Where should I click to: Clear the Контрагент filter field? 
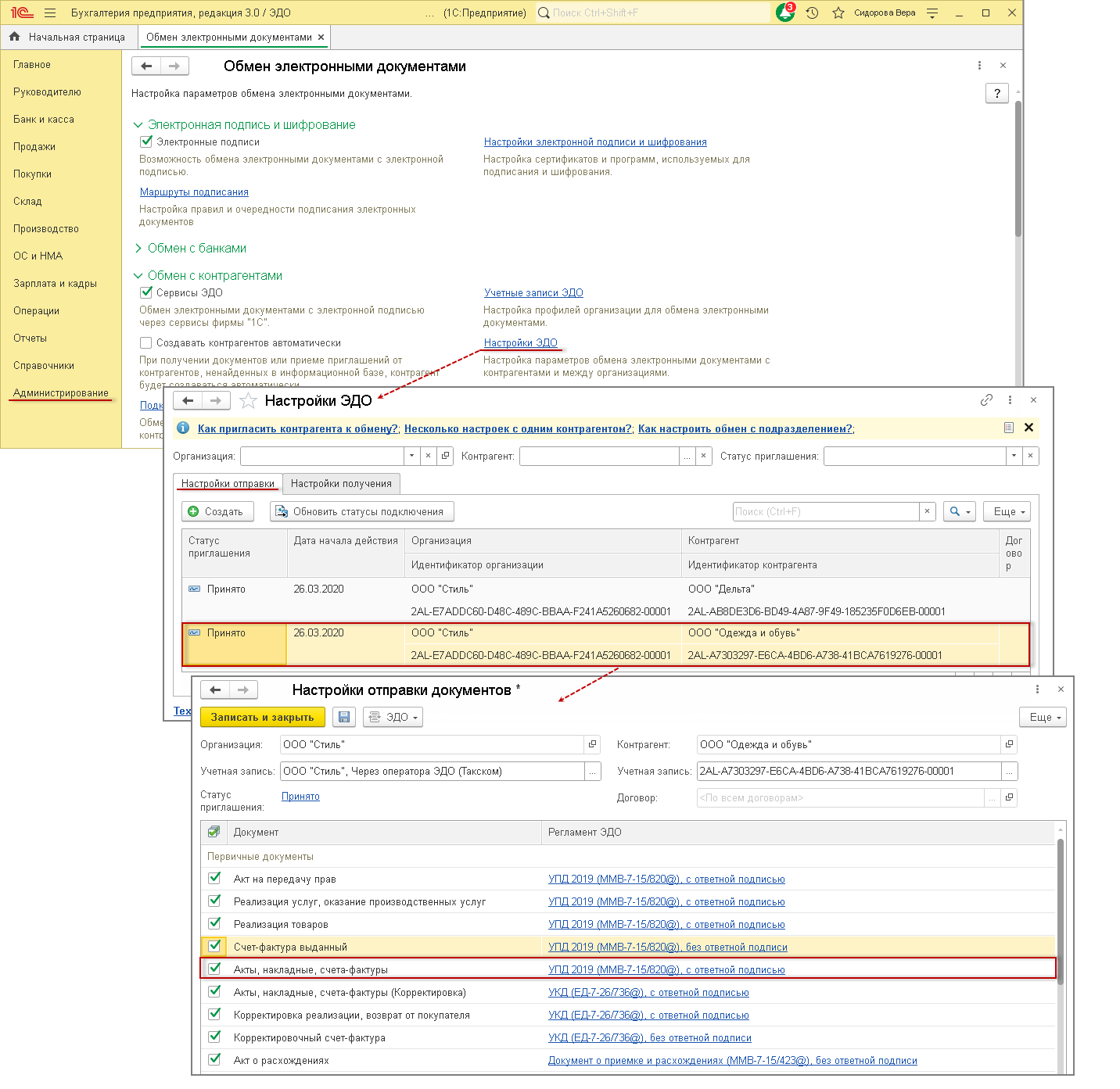point(703,456)
